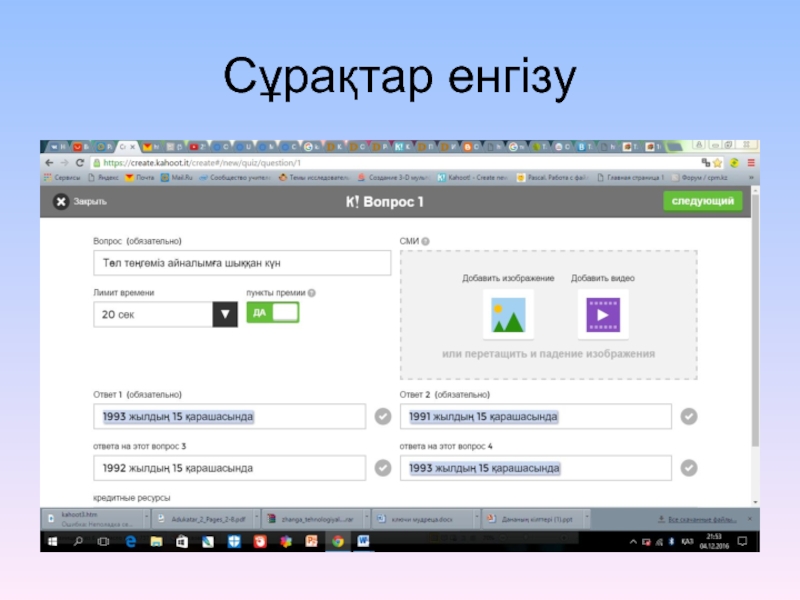The height and width of the screenshot is (600, 800).
Task: Close the active Kahoot tab
Action: pyautogui.click(x=133, y=147)
